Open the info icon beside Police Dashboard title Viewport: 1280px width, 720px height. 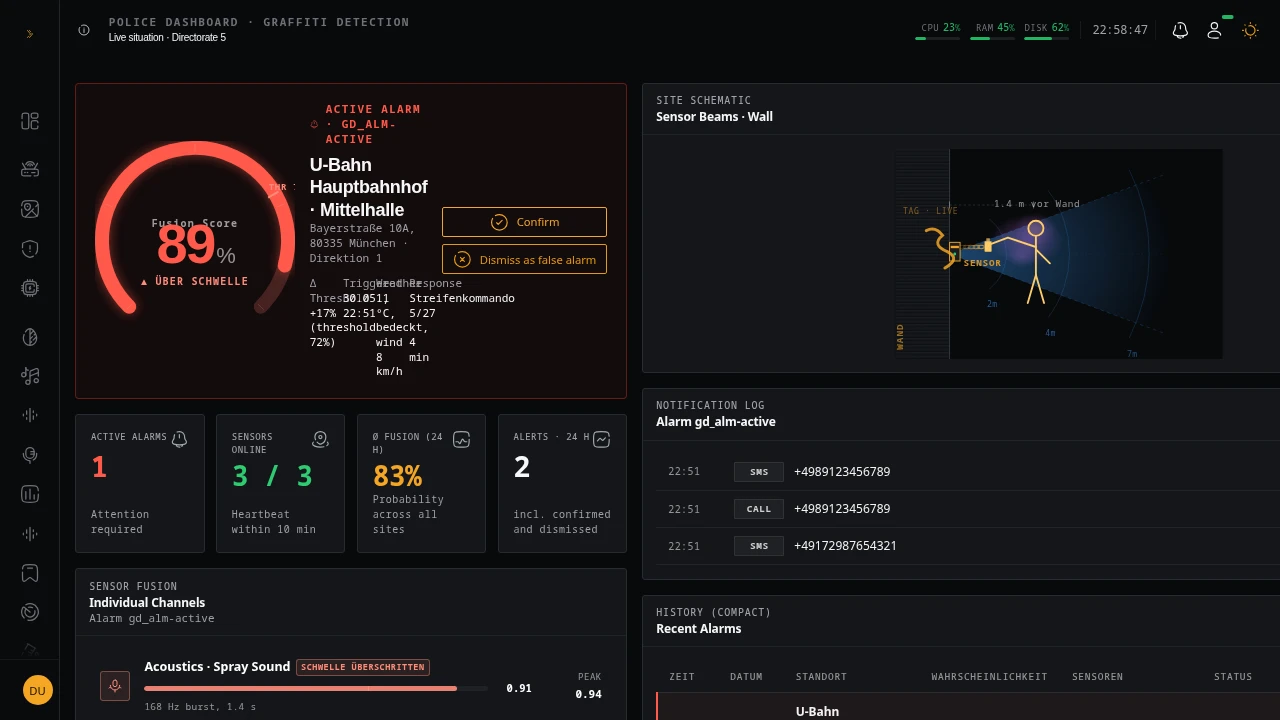tap(84, 30)
